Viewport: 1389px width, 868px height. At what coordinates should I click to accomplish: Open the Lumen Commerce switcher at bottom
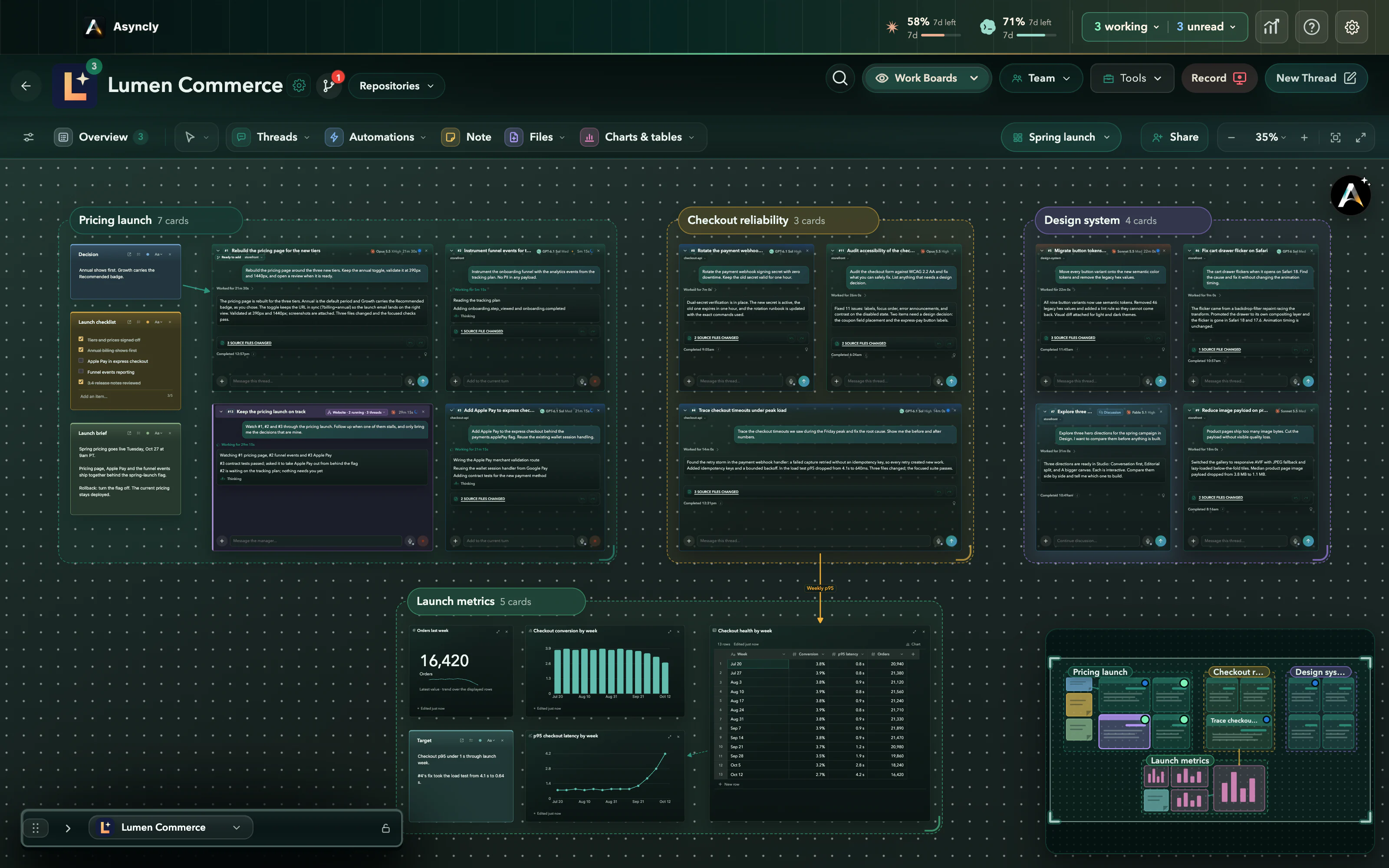point(171,828)
